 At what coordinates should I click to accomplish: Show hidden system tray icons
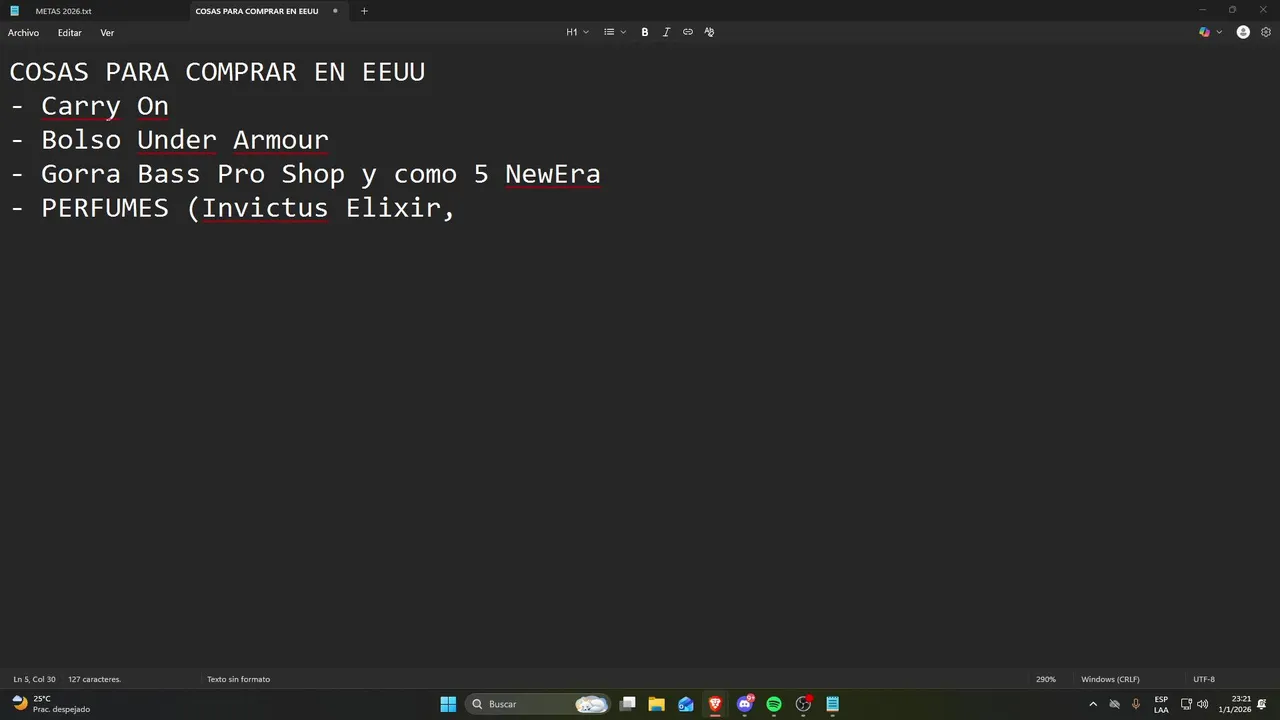click(x=1093, y=704)
